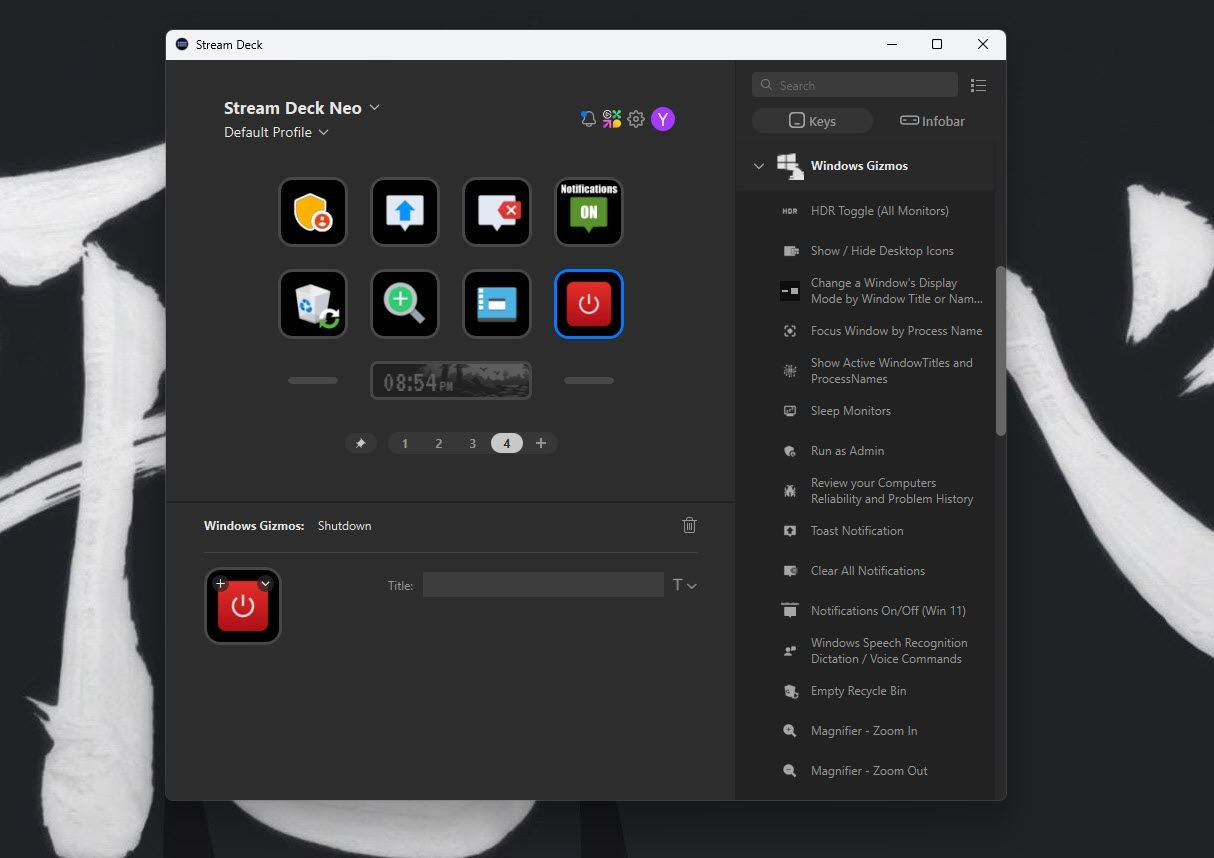The height and width of the screenshot is (858, 1214).
Task: Select the infobar clock display 08:54
Action: [x=451, y=380]
